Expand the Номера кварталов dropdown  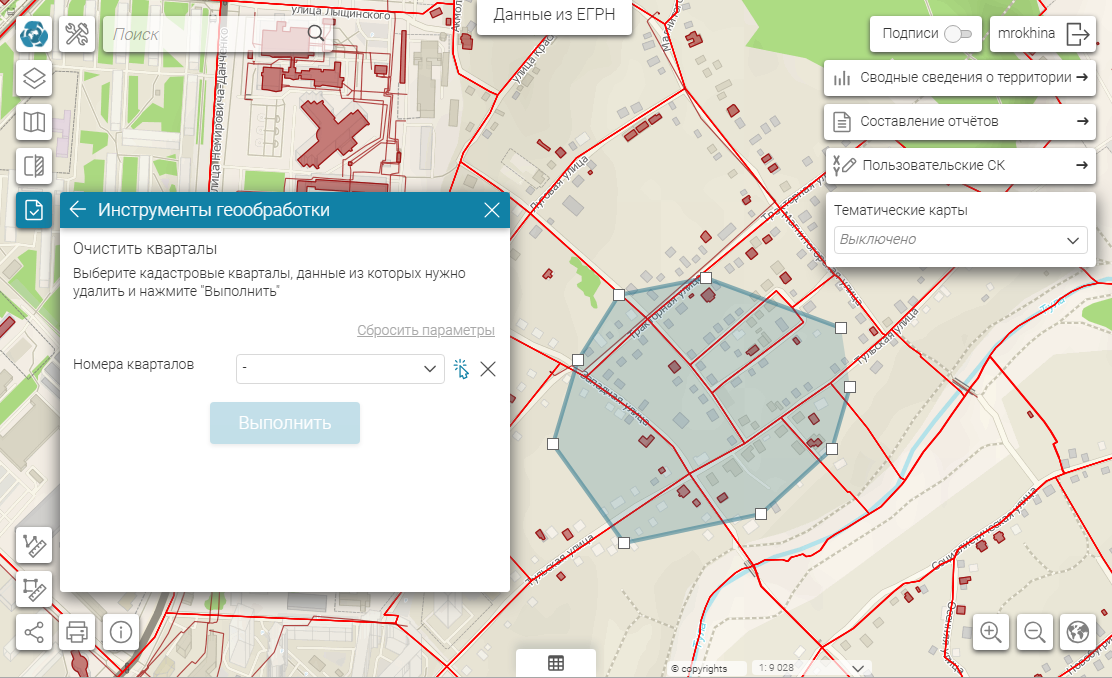(430, 369)
